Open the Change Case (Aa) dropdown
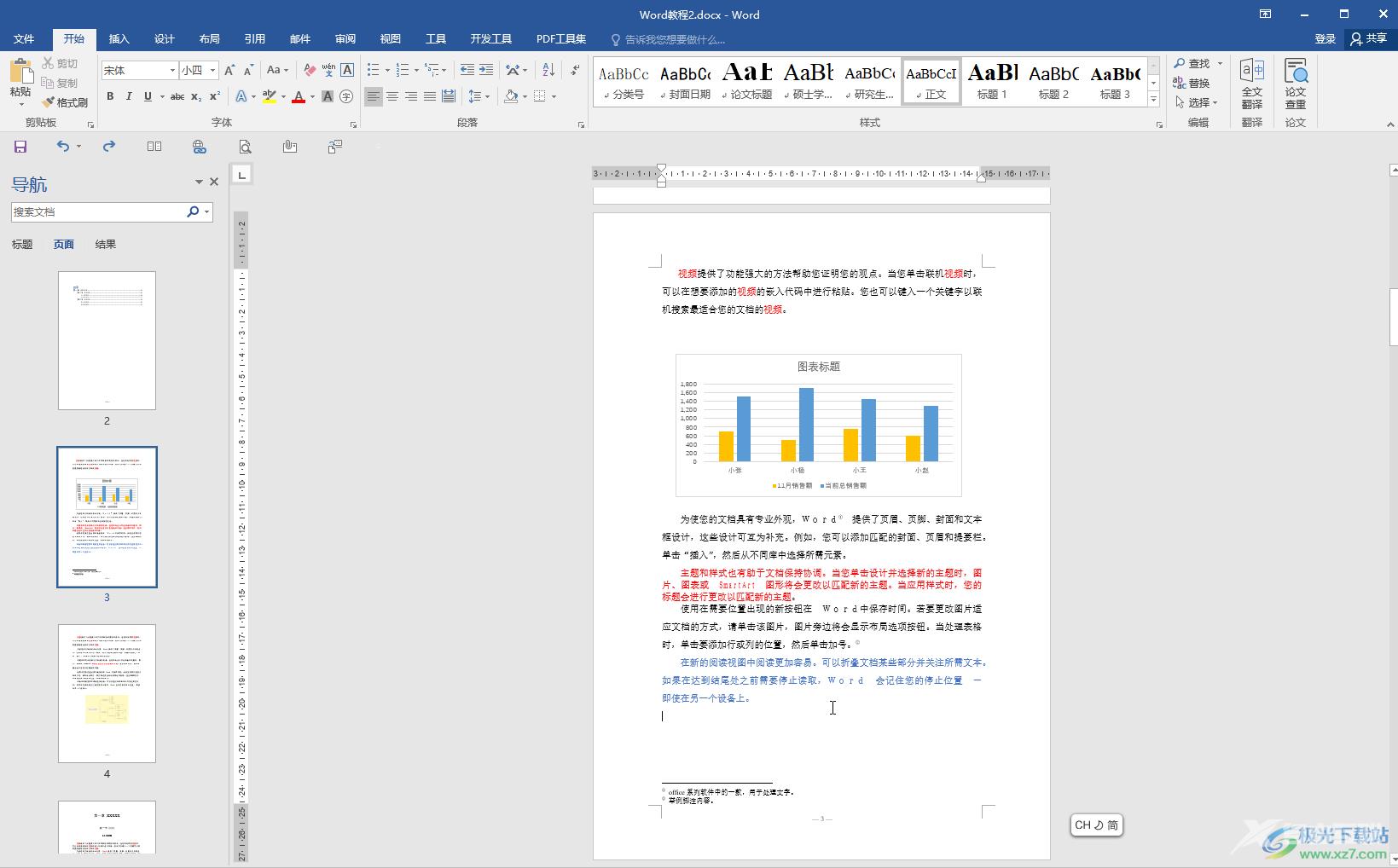Viewport: 1398px width, 868px height. (x=277, y=70)
